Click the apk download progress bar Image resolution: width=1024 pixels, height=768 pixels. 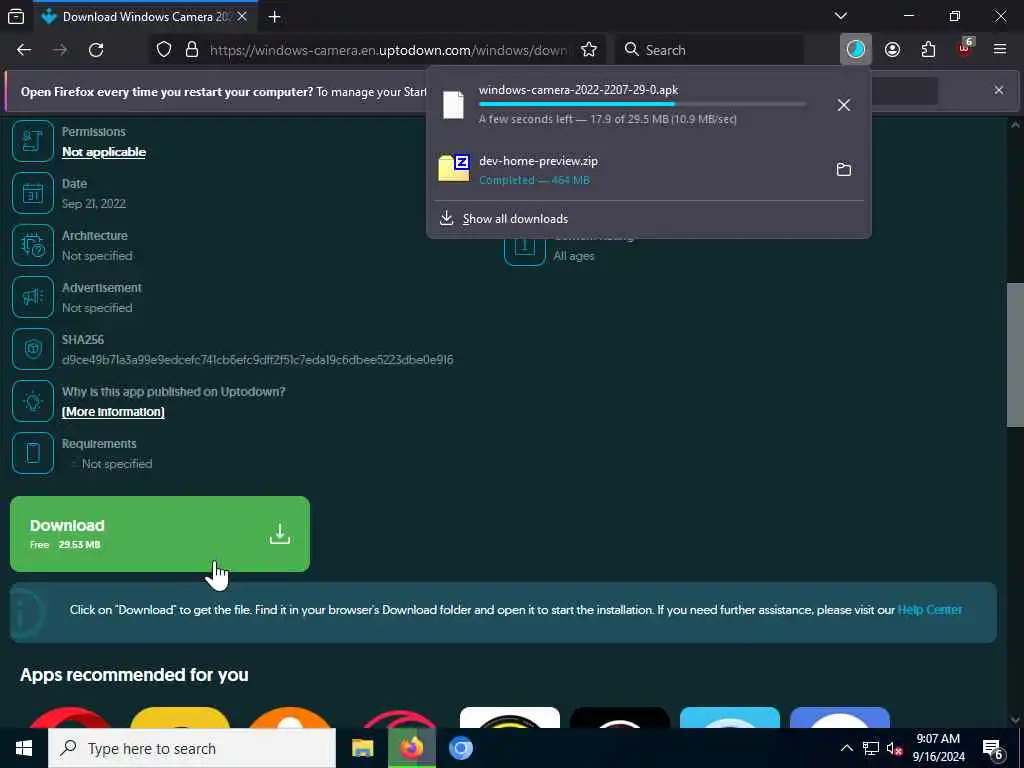(642, 104)
